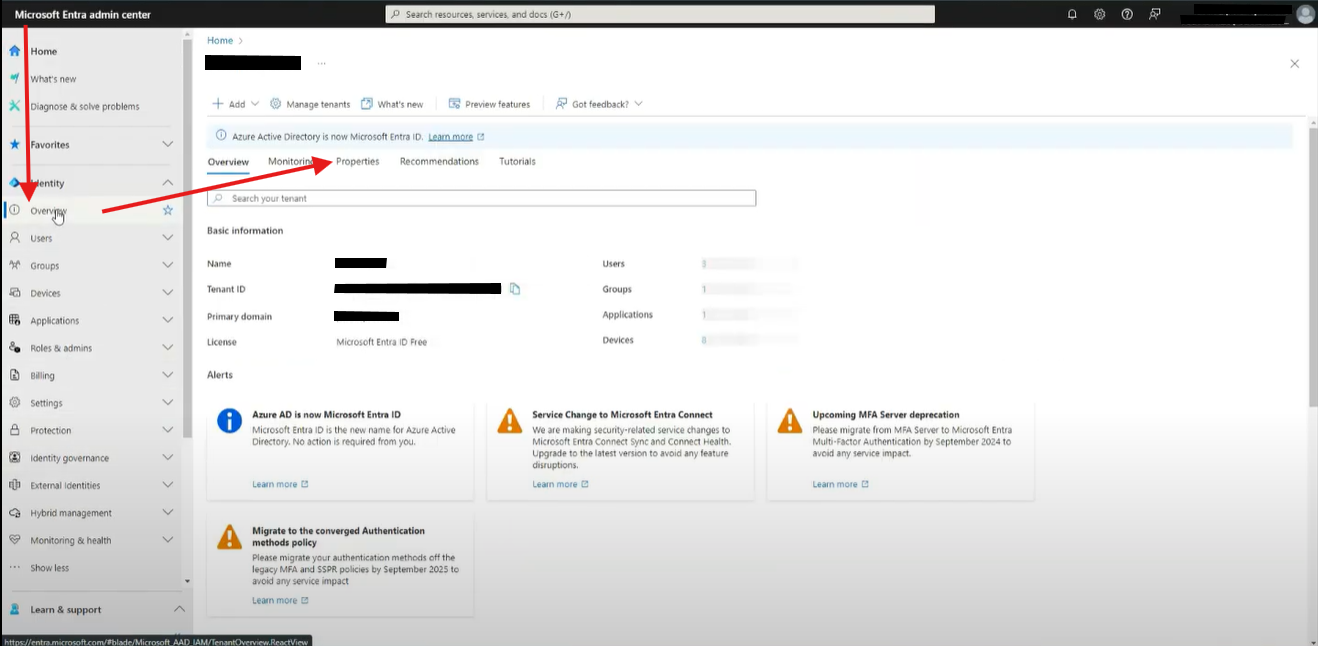Click the main pane vertical scrollbar
Image resolution: width=1318 pixels, height=646 pixels.
[x=1313, y=265]
